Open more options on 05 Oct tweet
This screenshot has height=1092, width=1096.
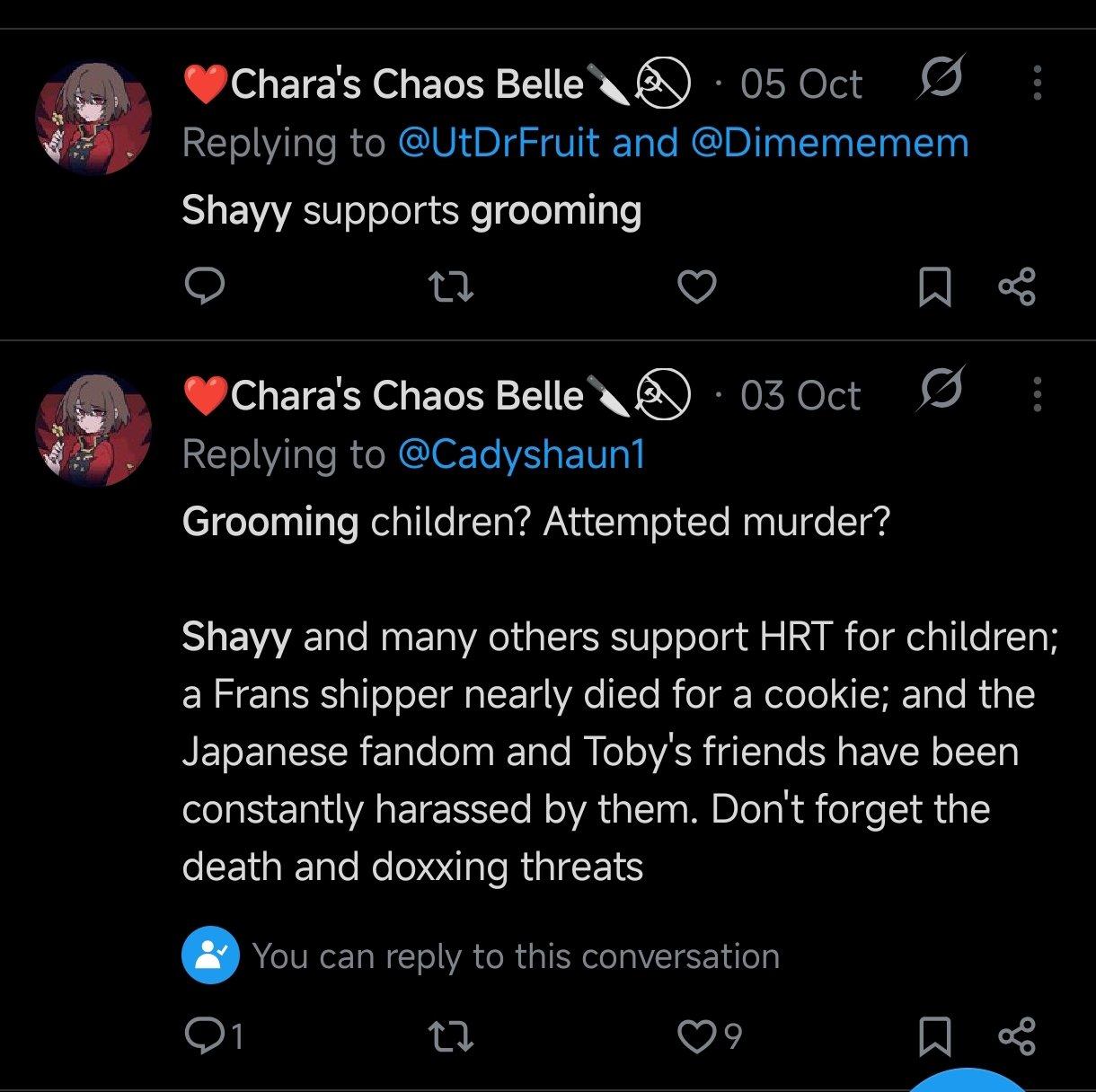1038,84
